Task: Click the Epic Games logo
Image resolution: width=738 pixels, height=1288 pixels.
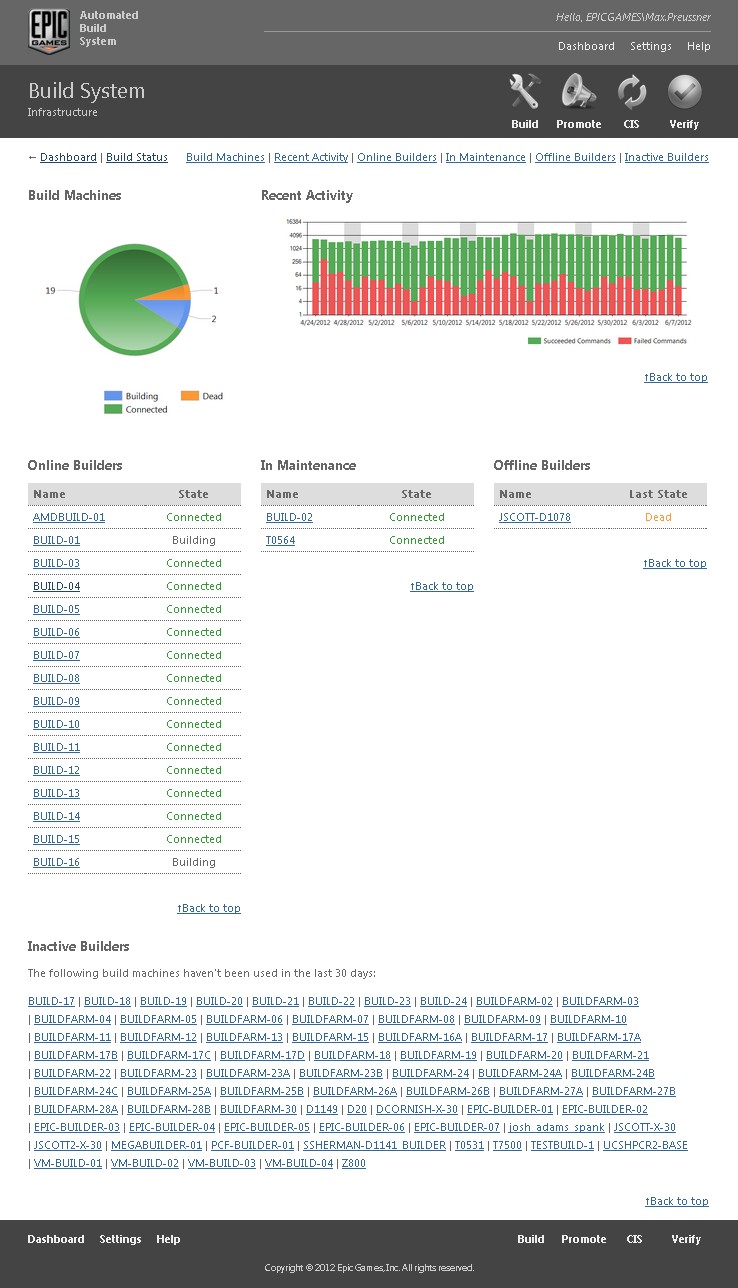Action: tap(48, 30)
